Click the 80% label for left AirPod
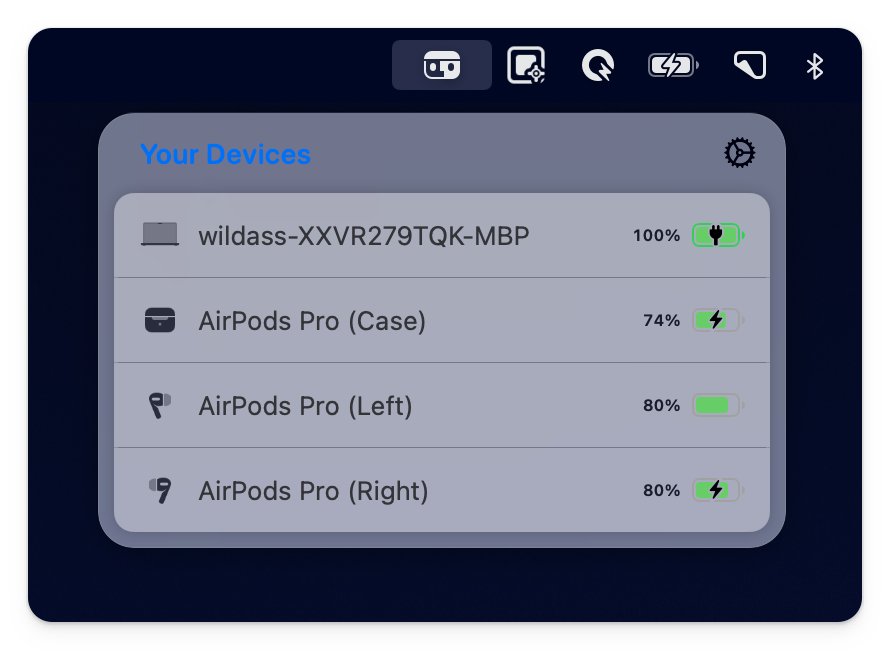 tap(662, 405)
